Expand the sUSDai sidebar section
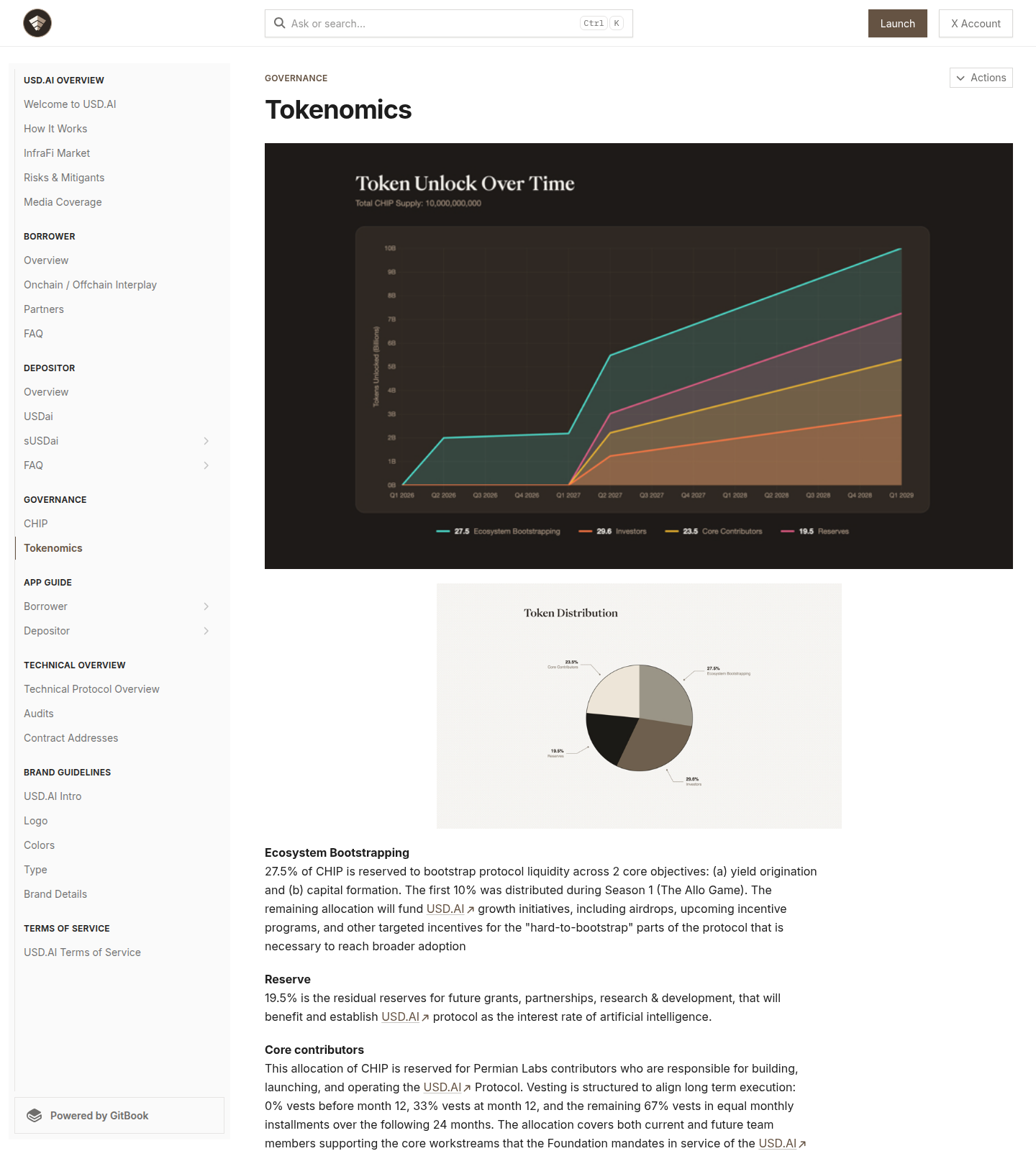The height and width of the screenshot is (1151, 1036). [x=206, y=441]
